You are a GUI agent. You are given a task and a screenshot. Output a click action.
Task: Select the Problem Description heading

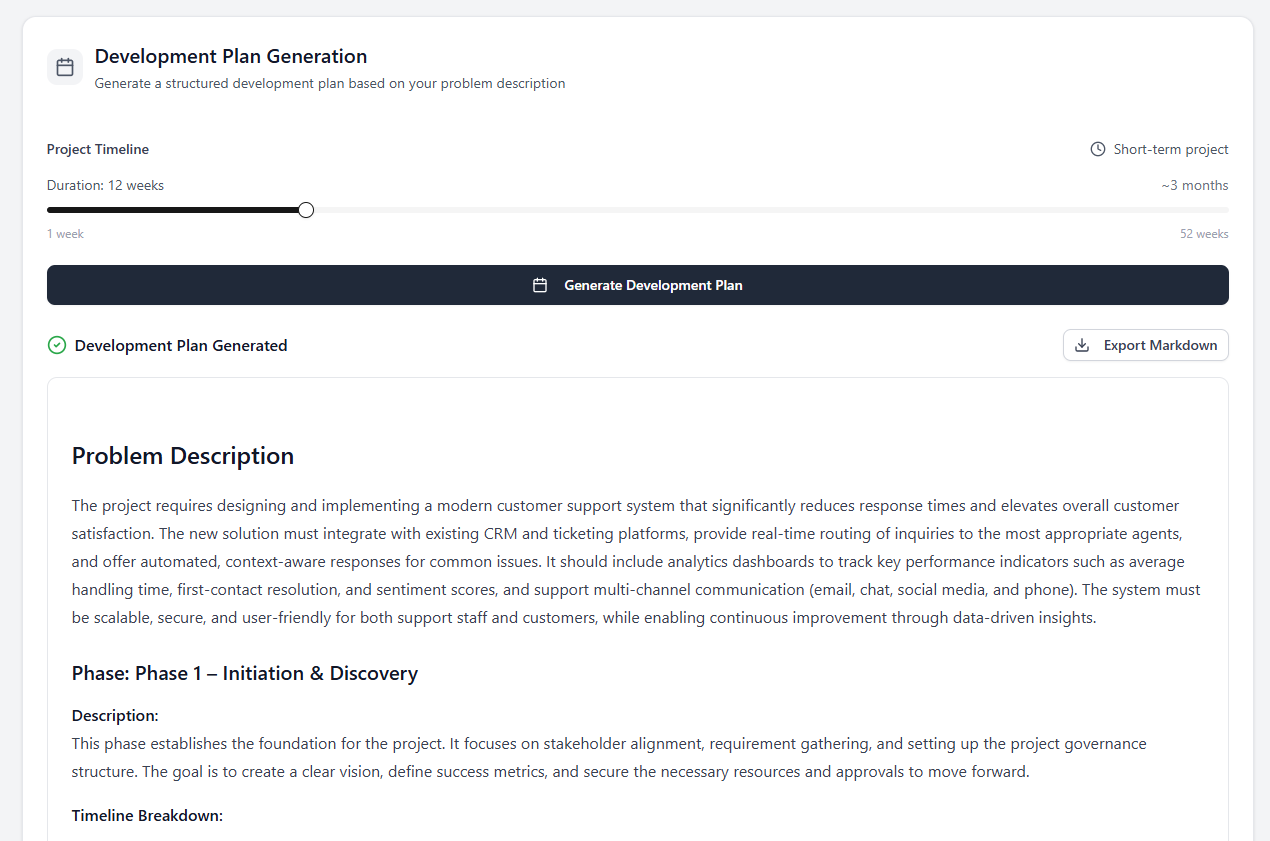tap(182, 455)
